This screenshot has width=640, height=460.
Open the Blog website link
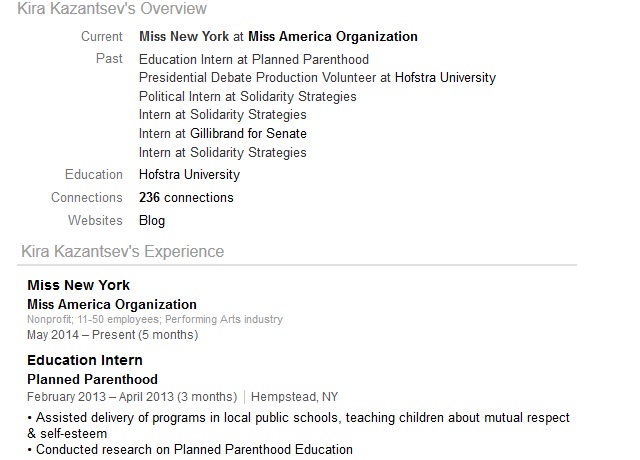tap(152, 220)
